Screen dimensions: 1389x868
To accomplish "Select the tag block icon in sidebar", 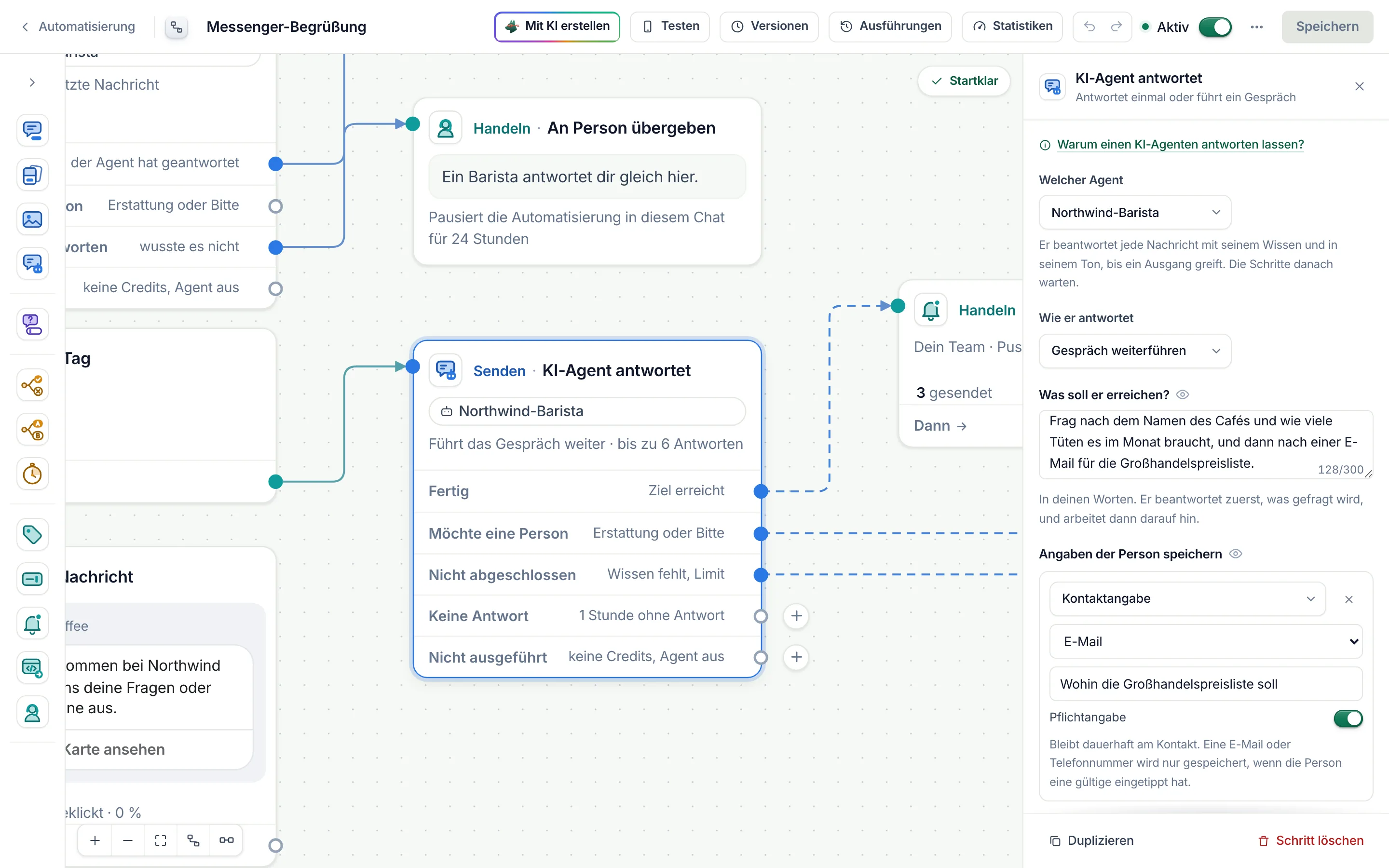I will [x=32, y=534].
